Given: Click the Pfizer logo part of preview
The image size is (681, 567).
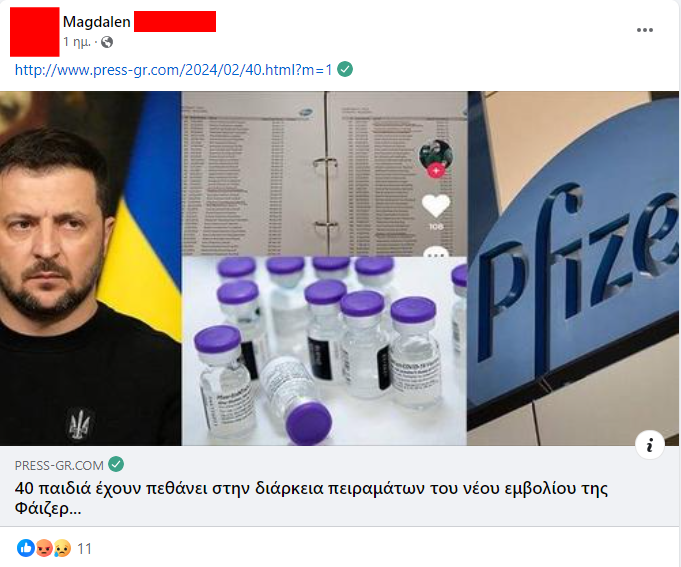Looking at the screenshot, I should [x=573, y=268].
